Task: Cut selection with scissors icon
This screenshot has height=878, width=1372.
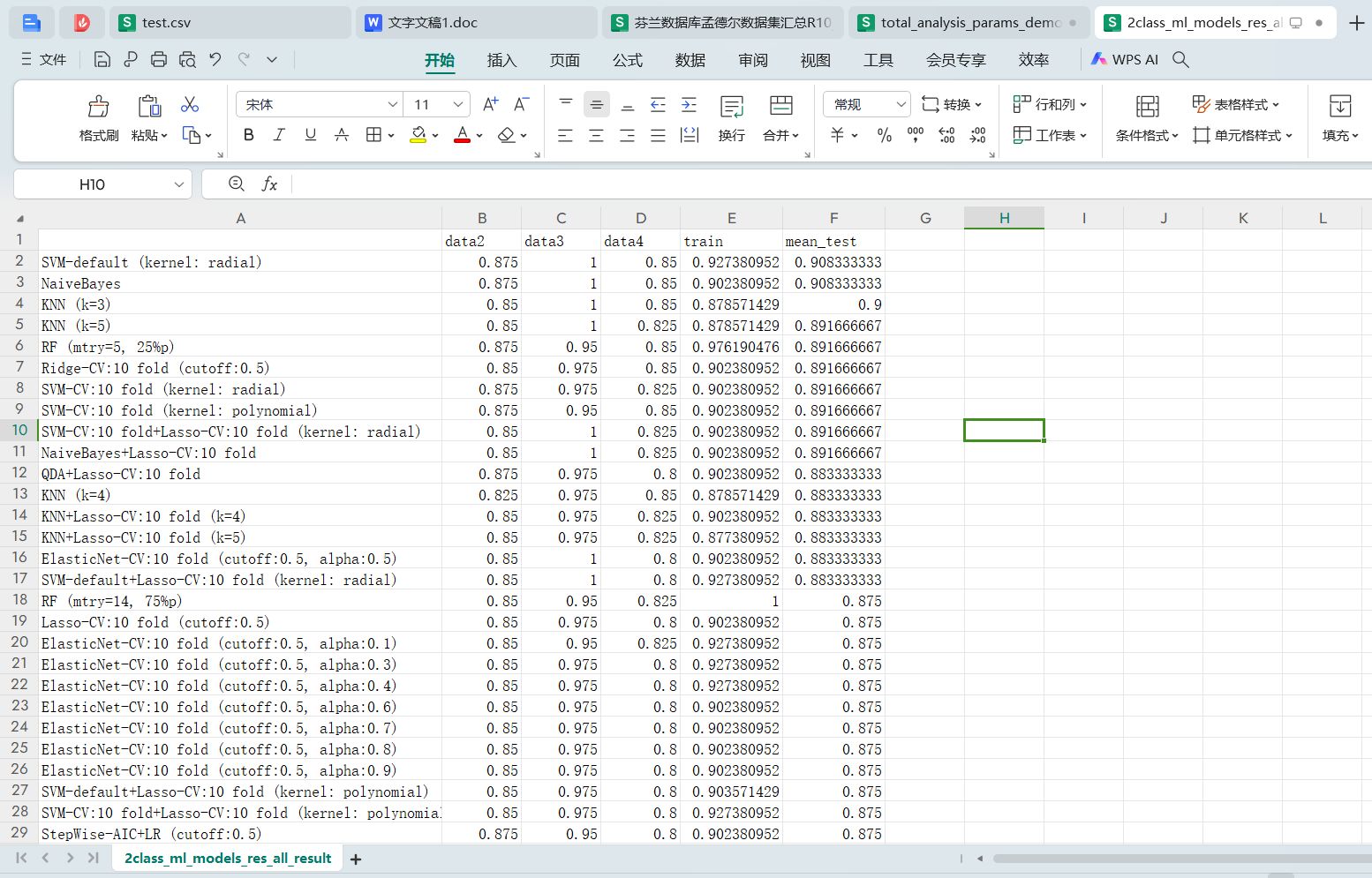Action: coord(190,104)
